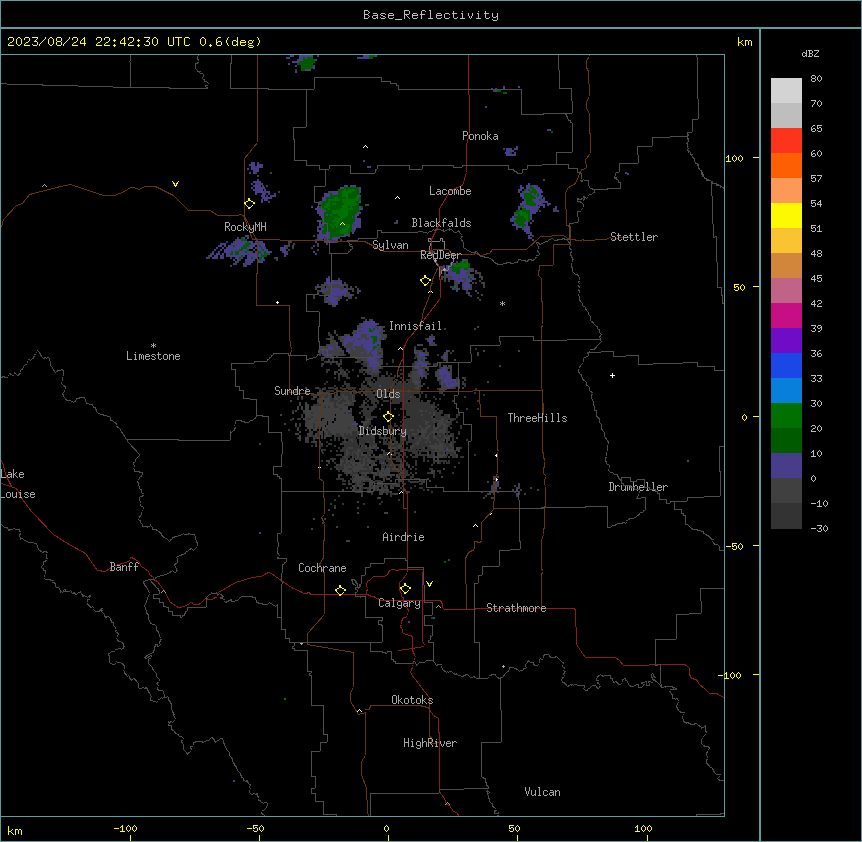This screenshot has width=862, height=842.
Task: Click the Olds label
Action: (388, 394)
